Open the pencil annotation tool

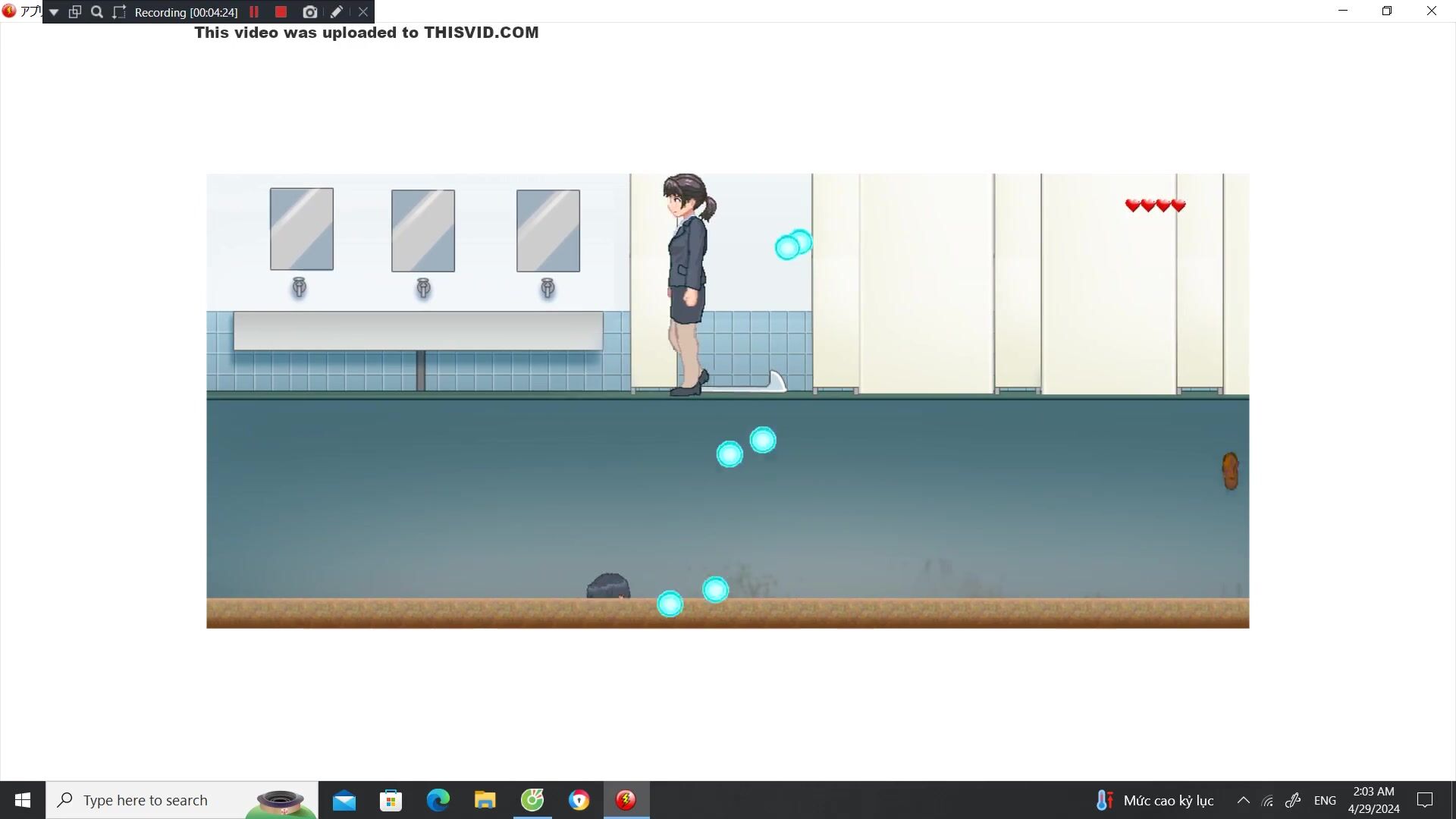(x=337, y=12)
